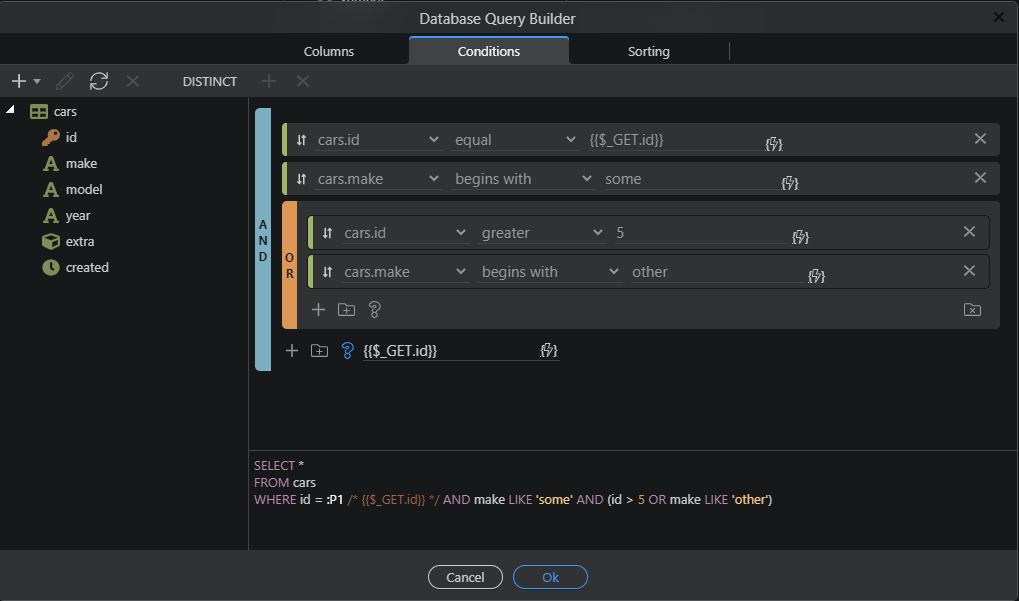This screenshot has height=601, width=1019.
Task: Click the add plus icon in the toolbar
Action: coord(19,81)
